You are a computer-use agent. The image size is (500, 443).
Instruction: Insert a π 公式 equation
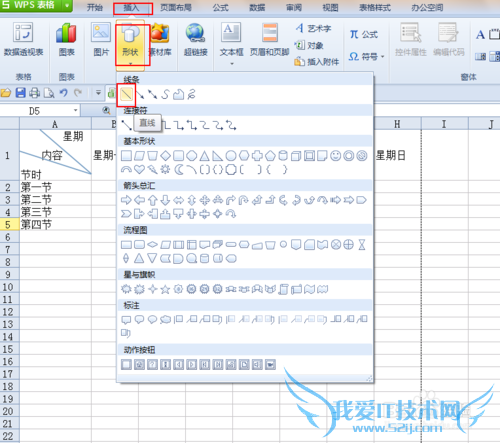[364, 34]
